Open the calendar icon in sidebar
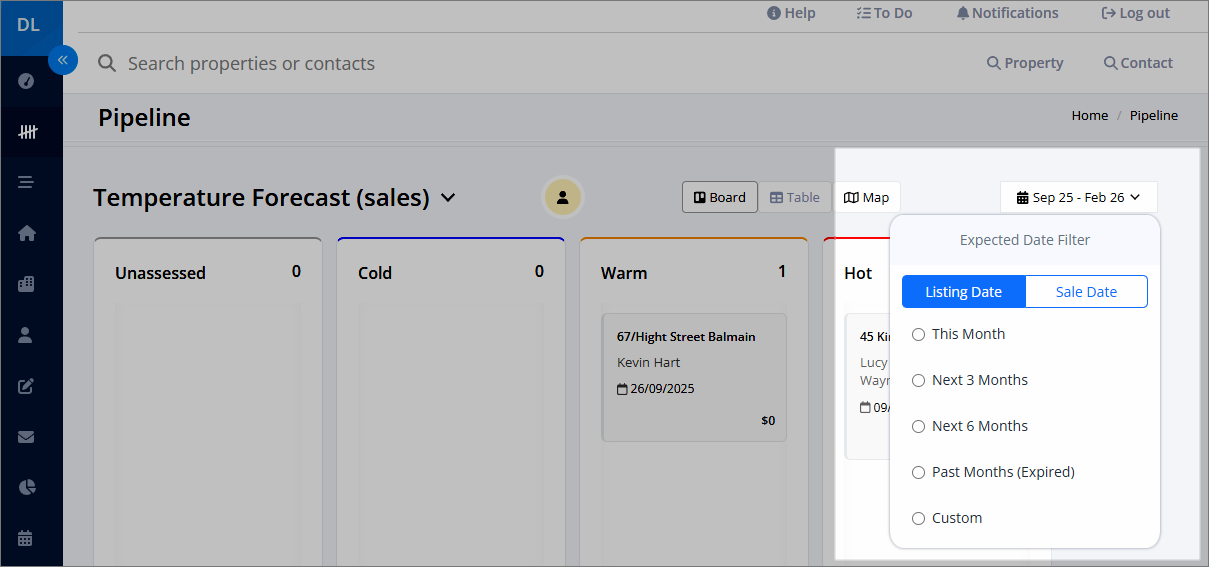 coord(27,538)
